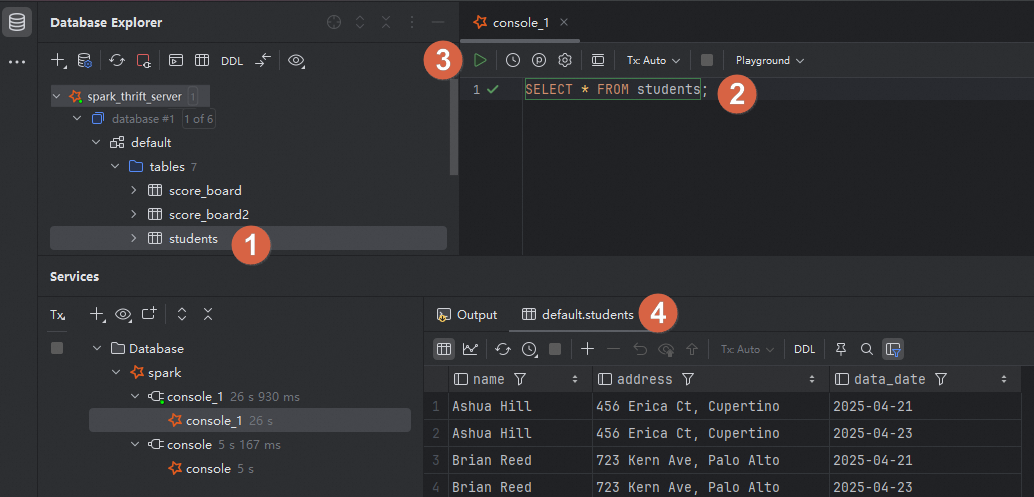
Task: Switch to the default.students result tab
Action: [578, 315]
